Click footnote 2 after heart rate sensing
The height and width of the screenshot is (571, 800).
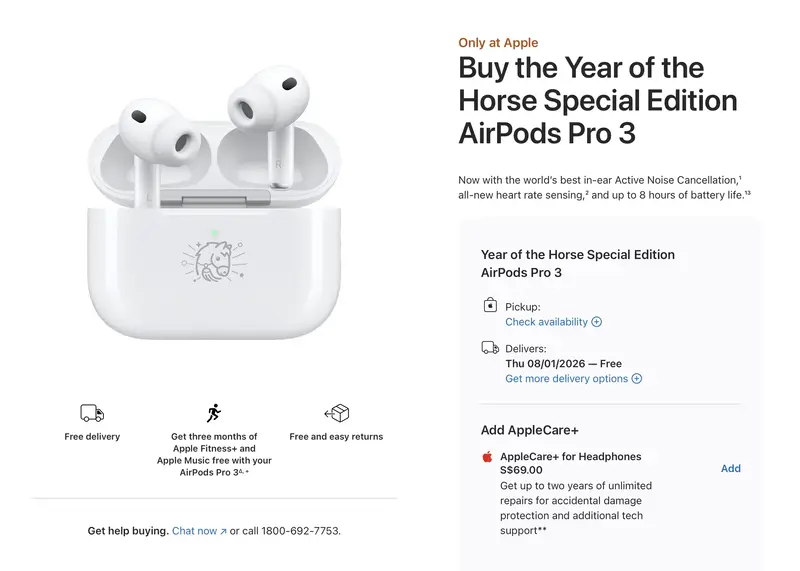coord(586,192)
